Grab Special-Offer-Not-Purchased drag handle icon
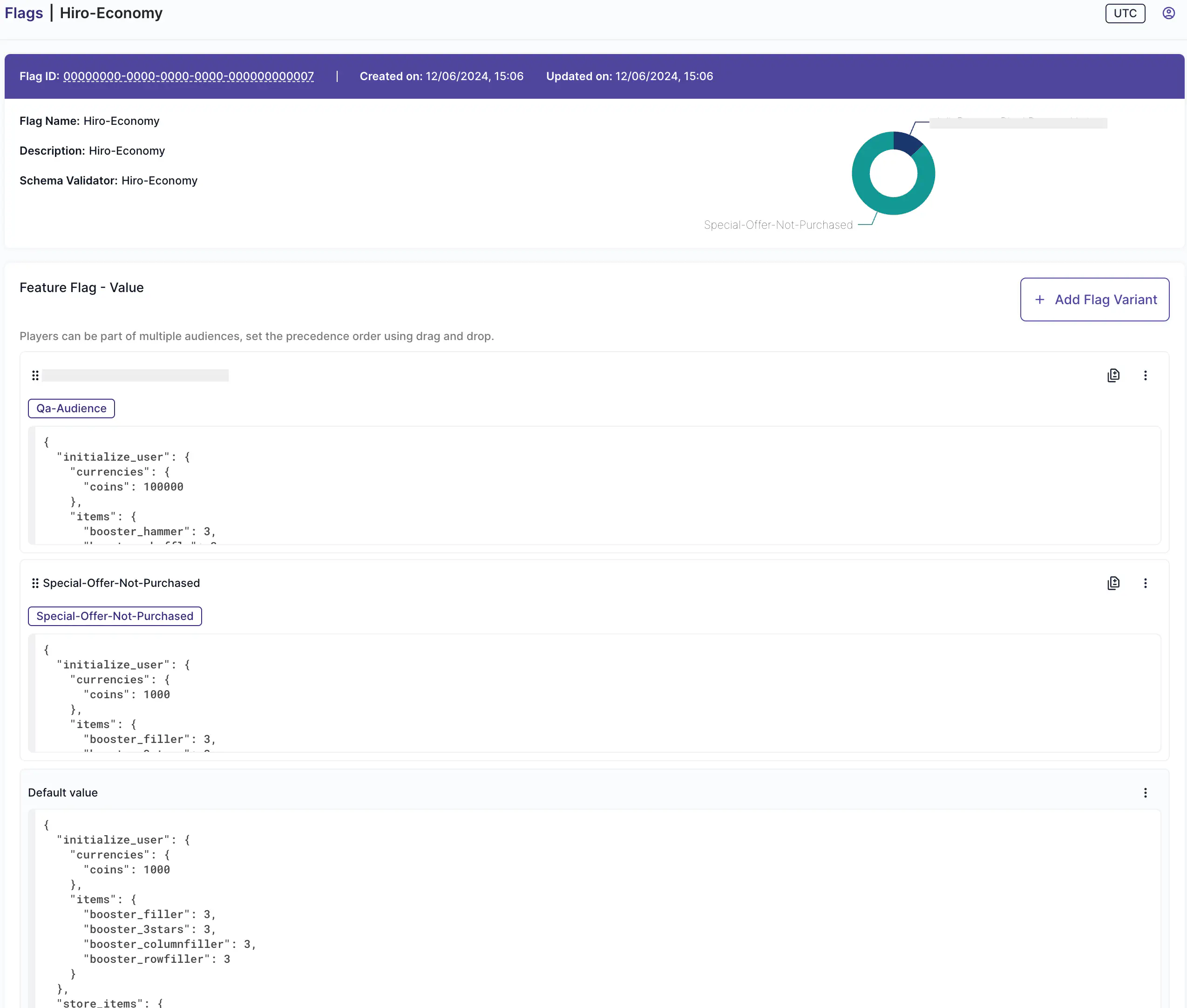 pos(35,583)
